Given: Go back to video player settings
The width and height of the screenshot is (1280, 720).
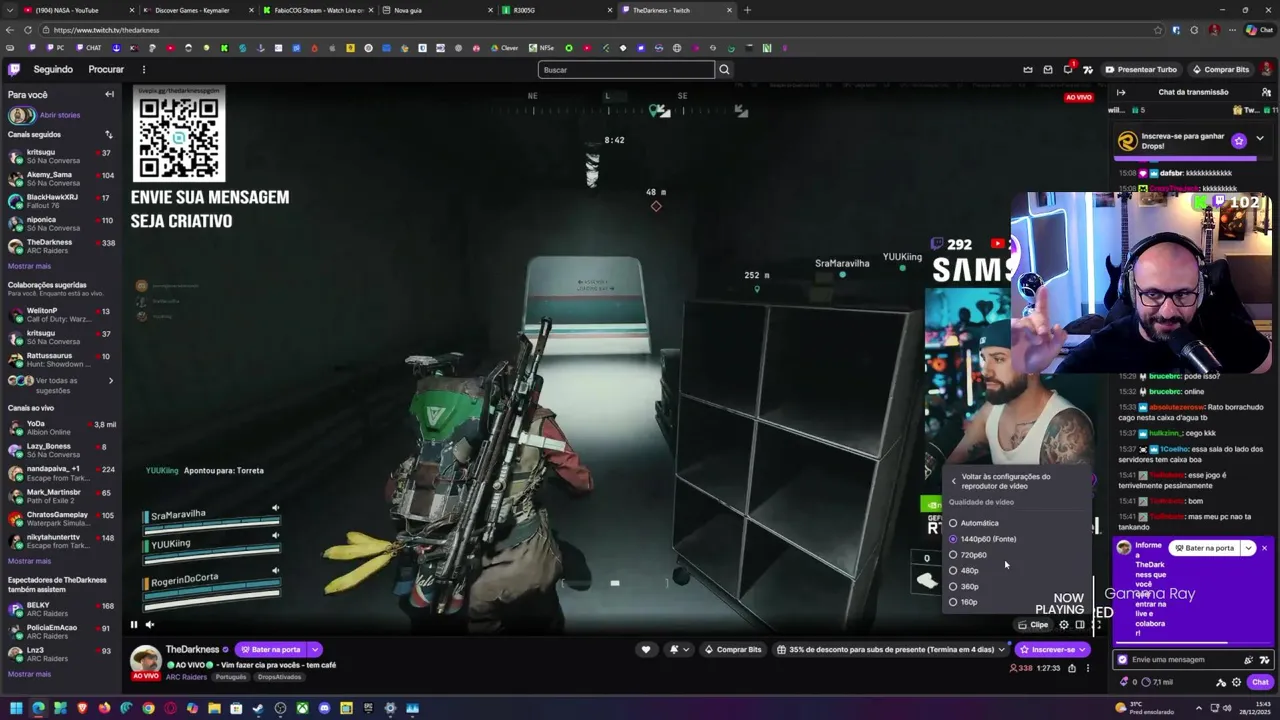Looking at the screenshot, I should tap(1018, 481).
